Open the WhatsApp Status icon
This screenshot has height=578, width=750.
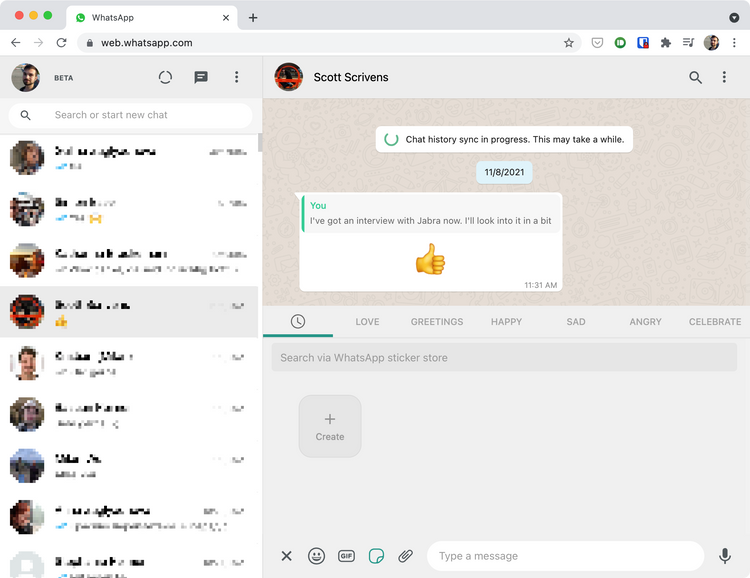coord(166,77)
